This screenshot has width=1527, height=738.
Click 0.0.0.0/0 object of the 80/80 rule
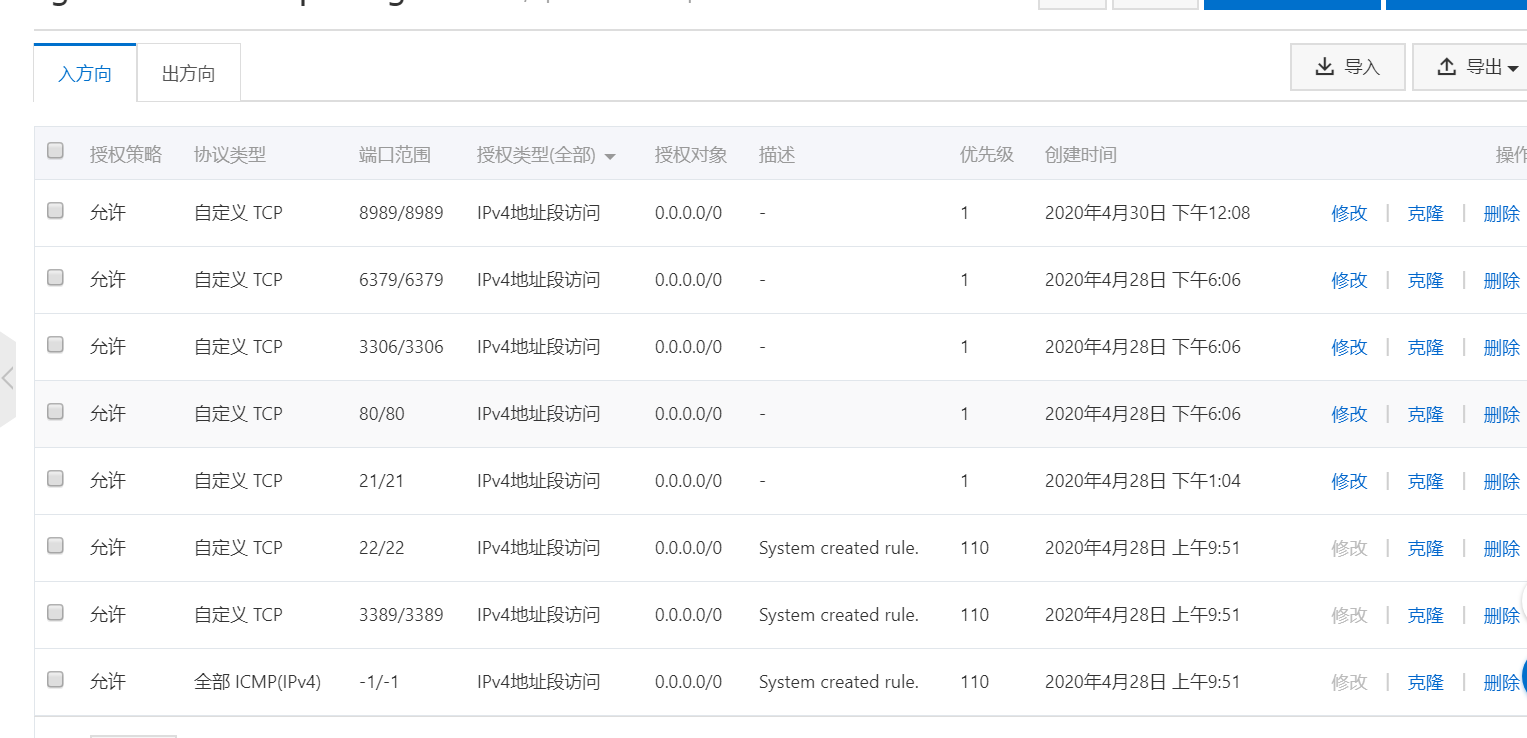click(x=688, y=414)
